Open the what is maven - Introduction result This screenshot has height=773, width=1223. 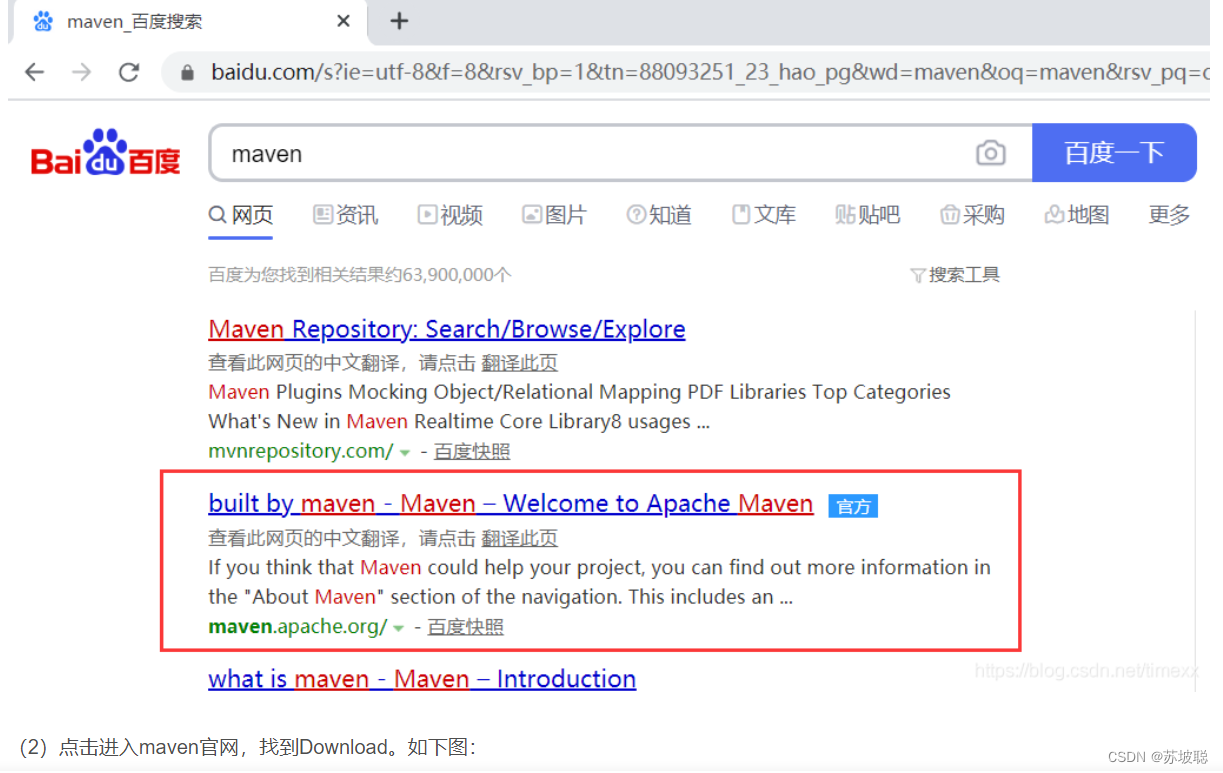[422, 678]
